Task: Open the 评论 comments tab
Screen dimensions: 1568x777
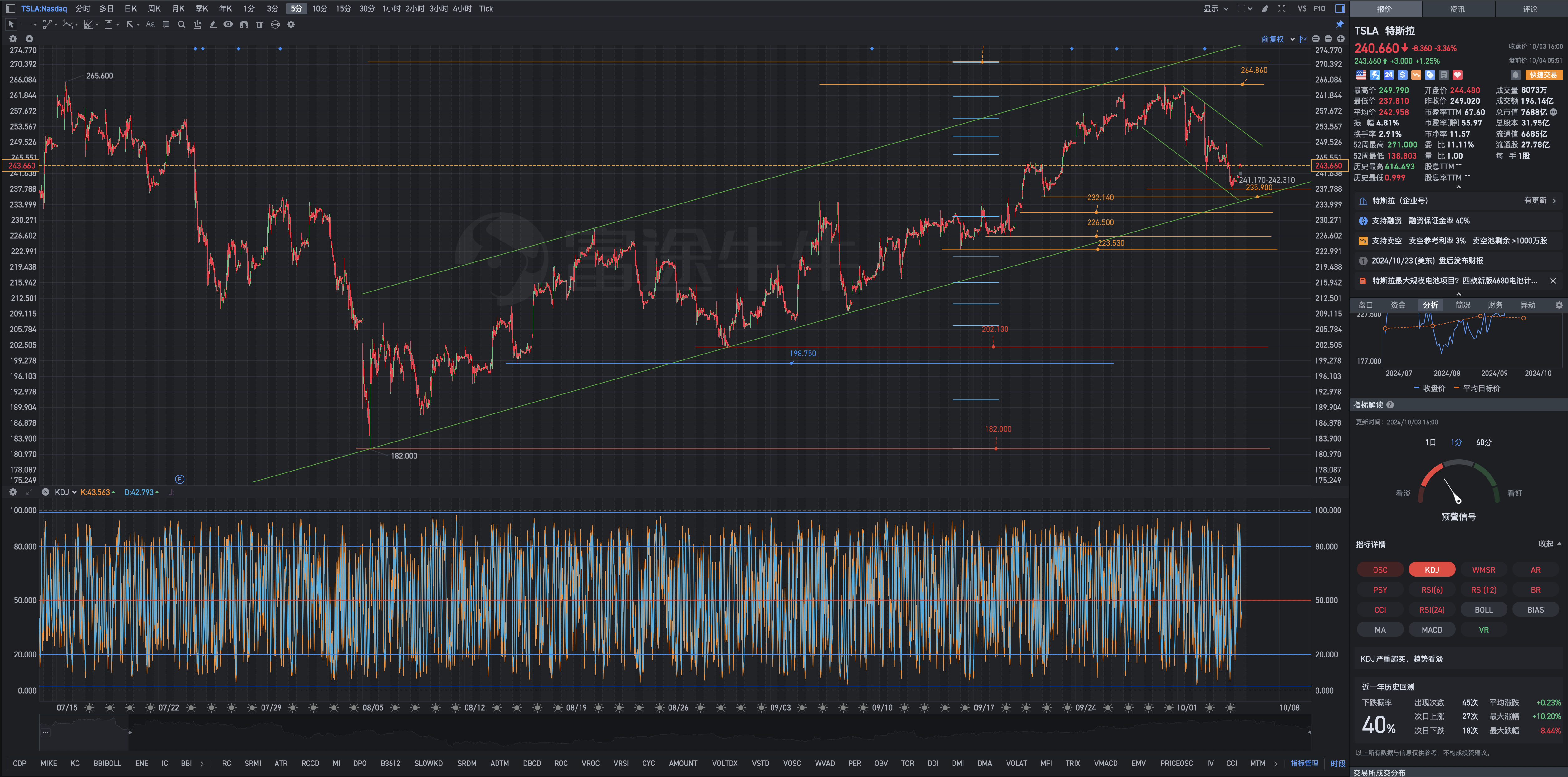Action: pyautogui.click(x=1530, y=8)
